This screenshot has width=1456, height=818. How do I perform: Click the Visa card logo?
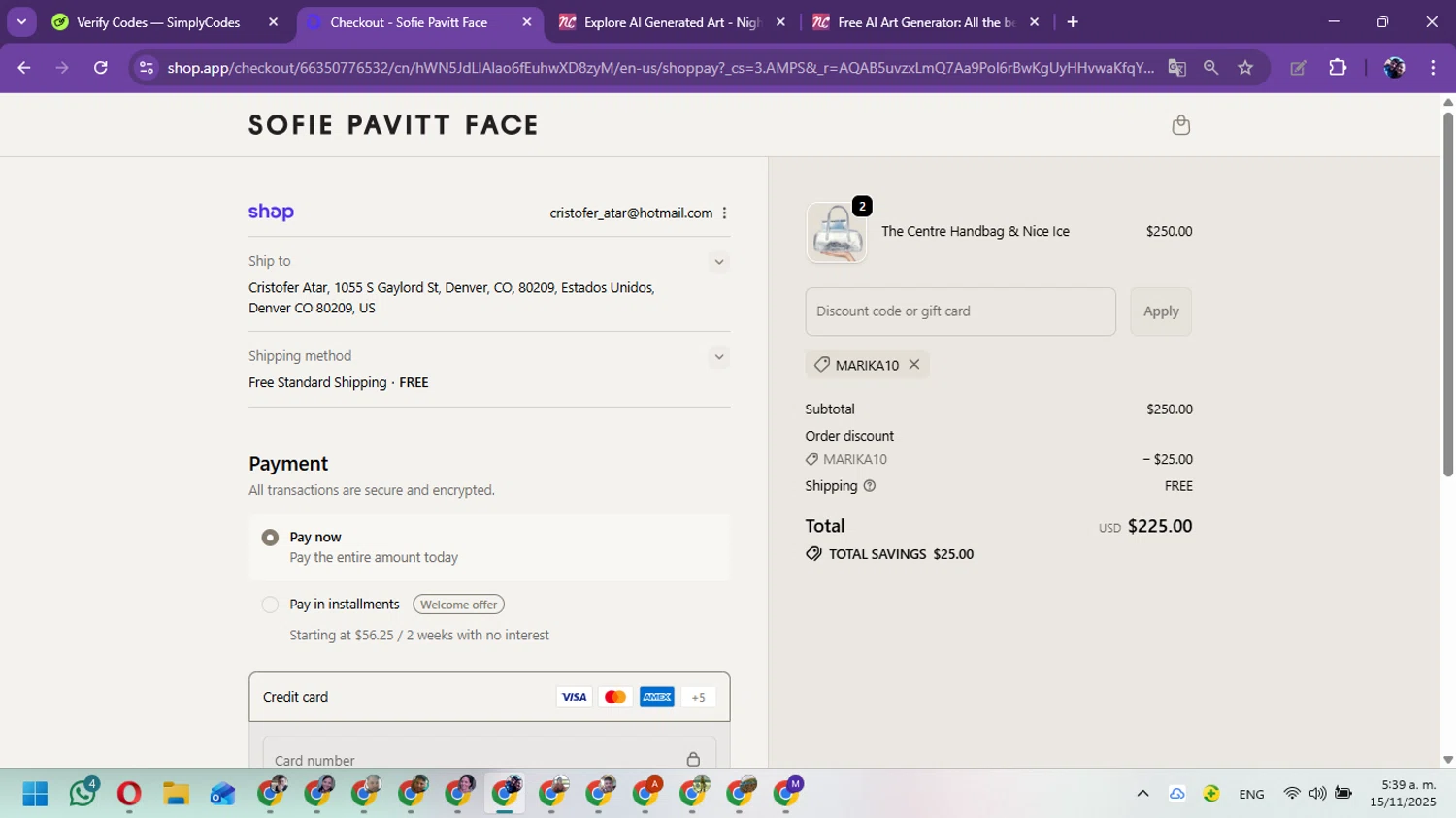[x=575, y=697]
